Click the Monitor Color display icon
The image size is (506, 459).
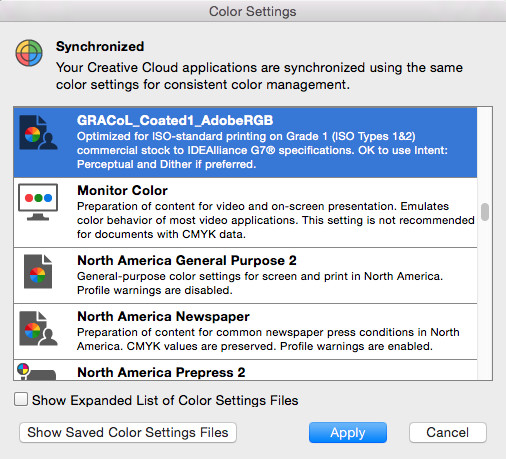click(38, 202)
